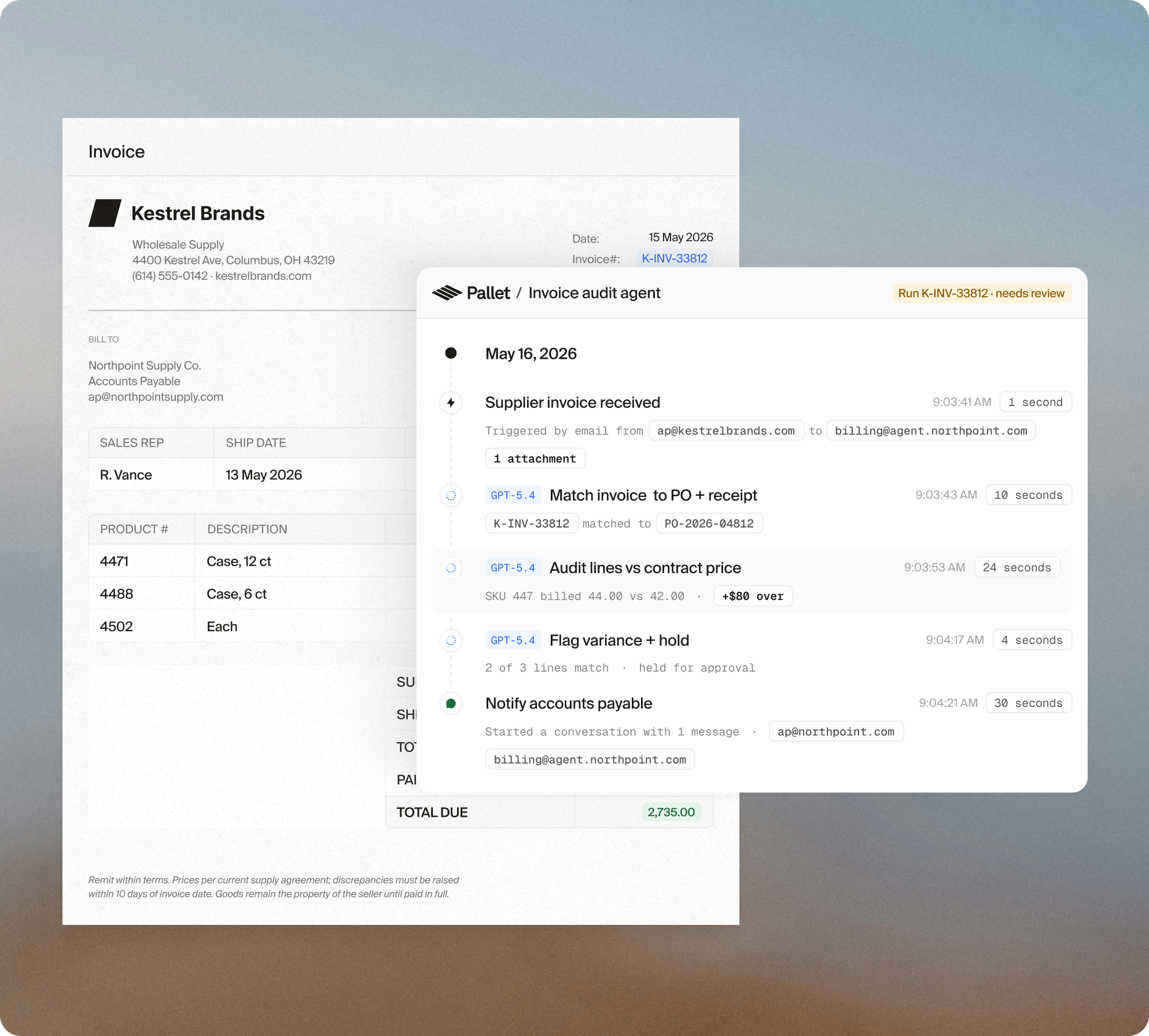Click the Kestrel Brands parallelogram logo

105,213
